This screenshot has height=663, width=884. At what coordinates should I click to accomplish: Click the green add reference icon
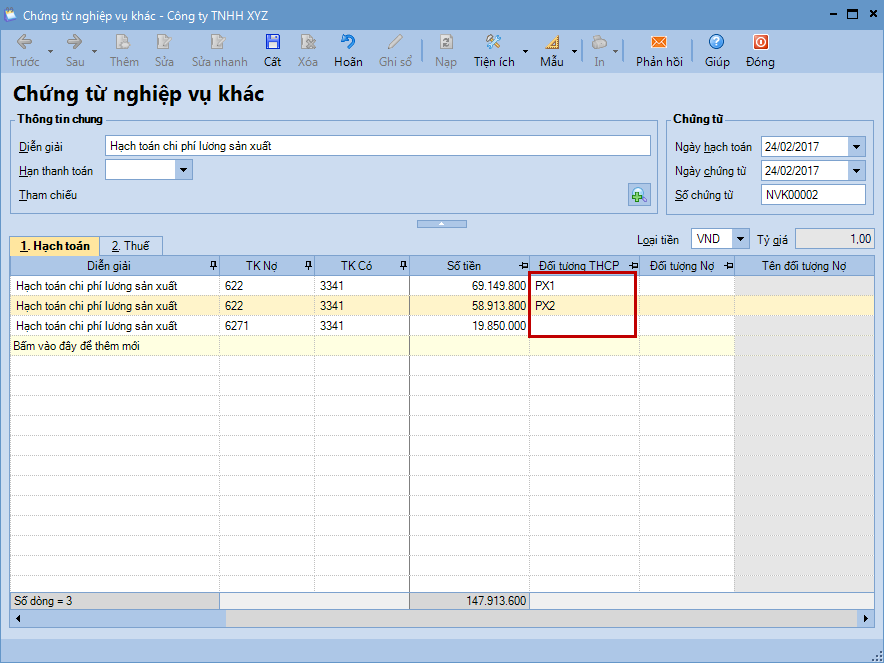click(x=638, y=195)
